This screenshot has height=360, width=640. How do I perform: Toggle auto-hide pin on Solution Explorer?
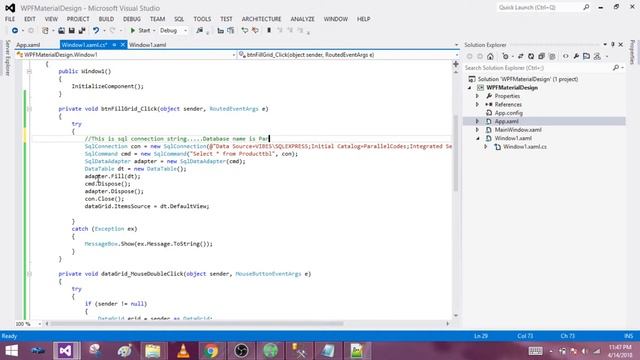[x=613, y=44]
